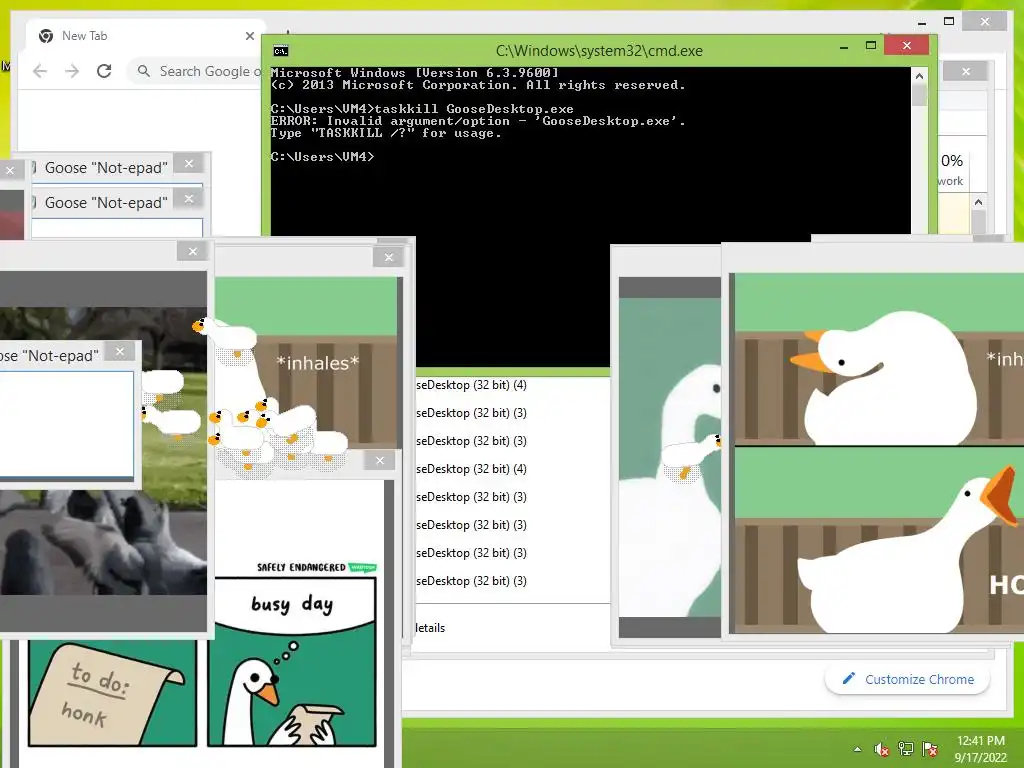This screenshot has width=1024, height=768.
Task: Sort Task Manager by the 0% network column
Action: pos(951,169)
